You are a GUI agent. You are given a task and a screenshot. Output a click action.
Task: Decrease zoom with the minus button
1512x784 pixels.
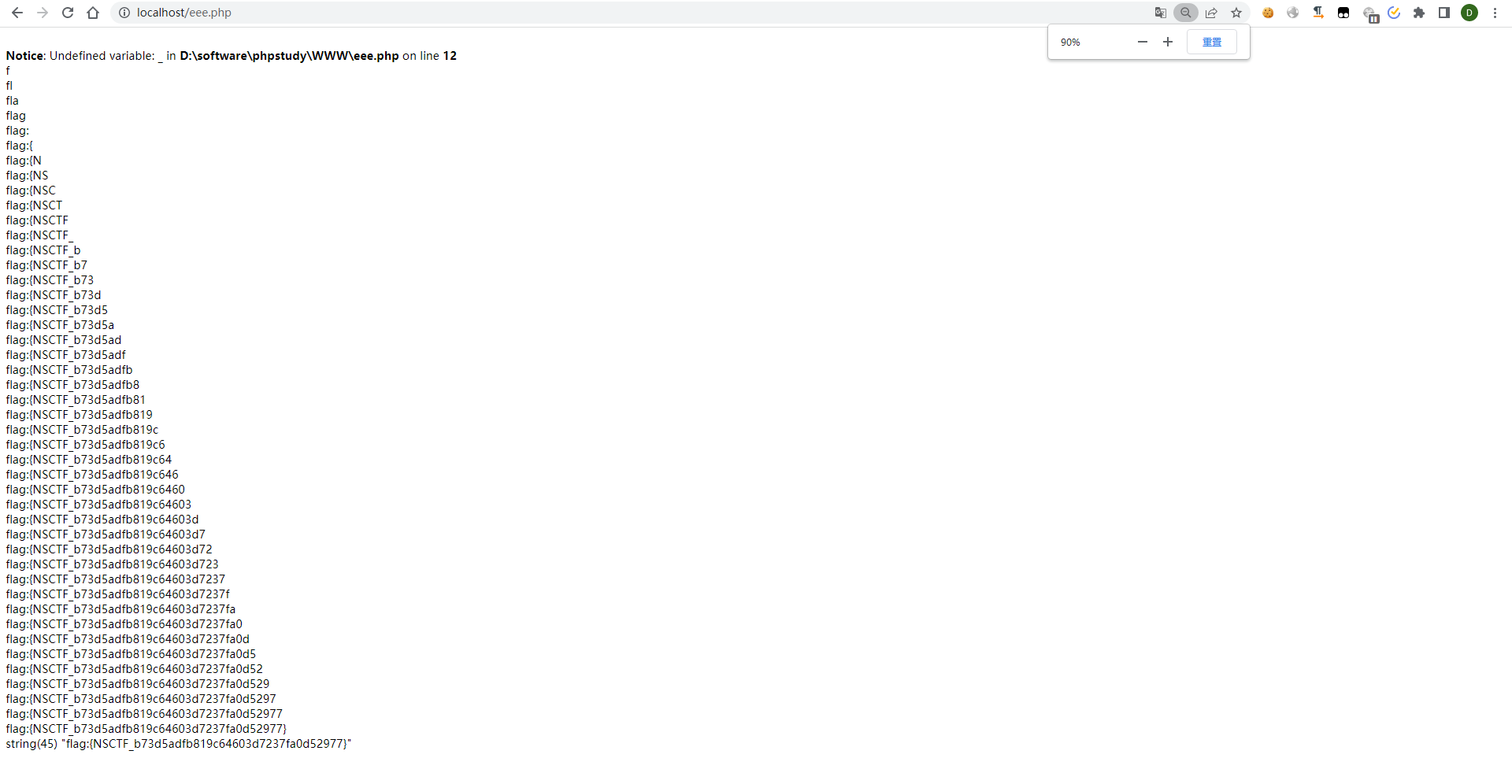[1143, 42]
